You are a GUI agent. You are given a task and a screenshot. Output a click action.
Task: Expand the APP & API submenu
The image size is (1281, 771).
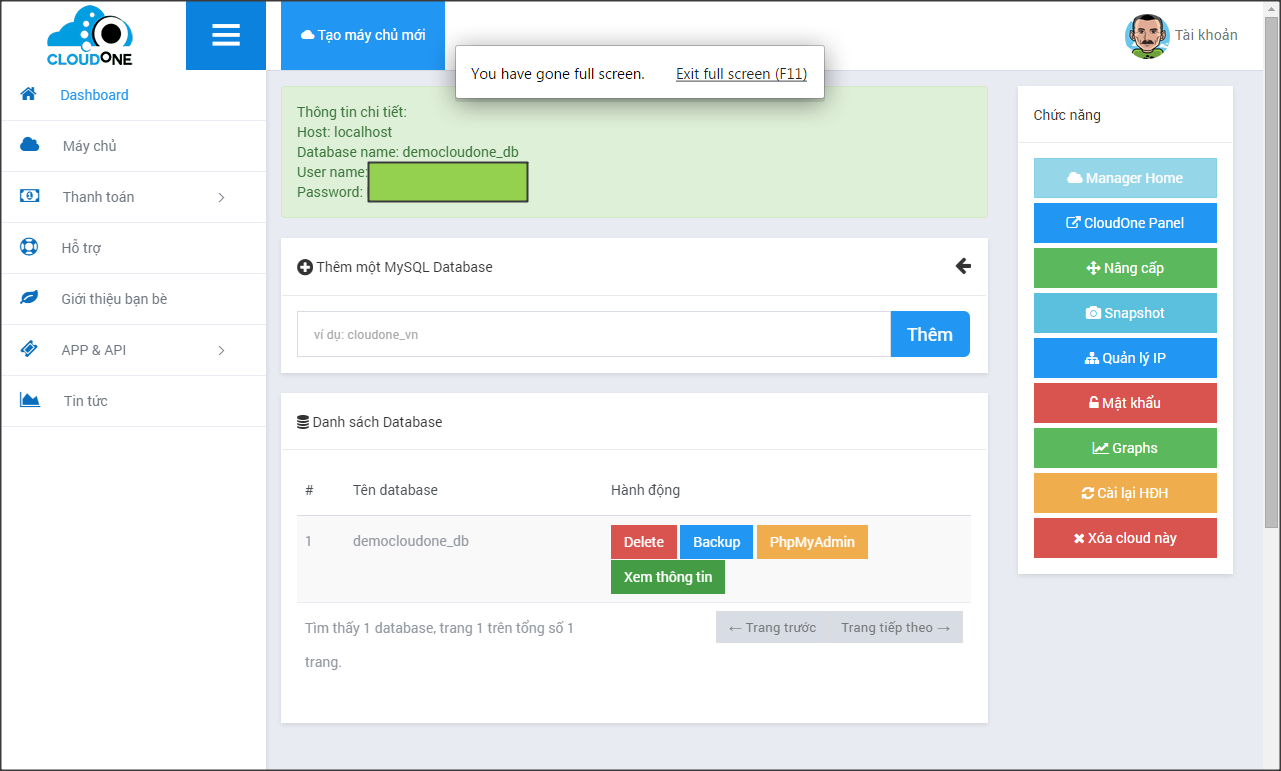221,350
